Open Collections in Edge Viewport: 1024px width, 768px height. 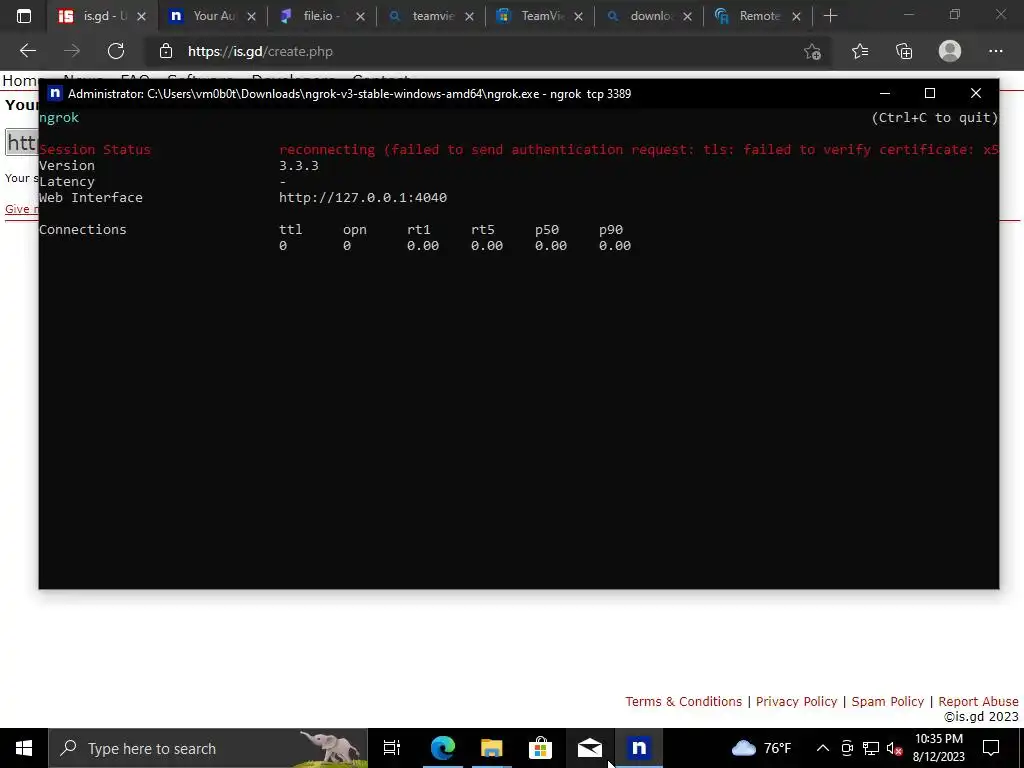coord(904,51)
